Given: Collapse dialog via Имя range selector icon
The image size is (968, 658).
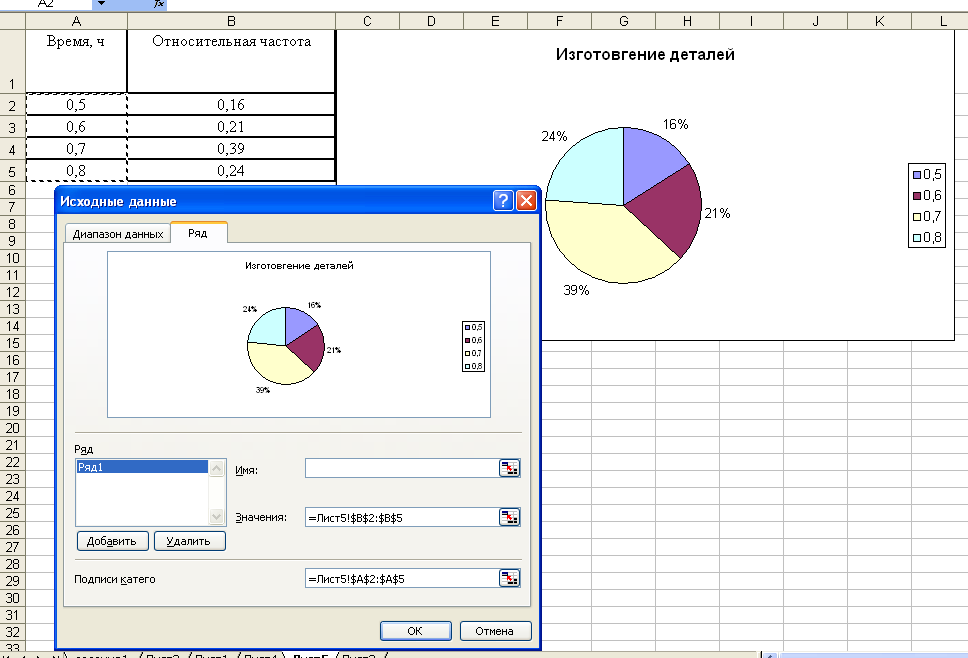Looking at the screenshot, I should [509, 469].
